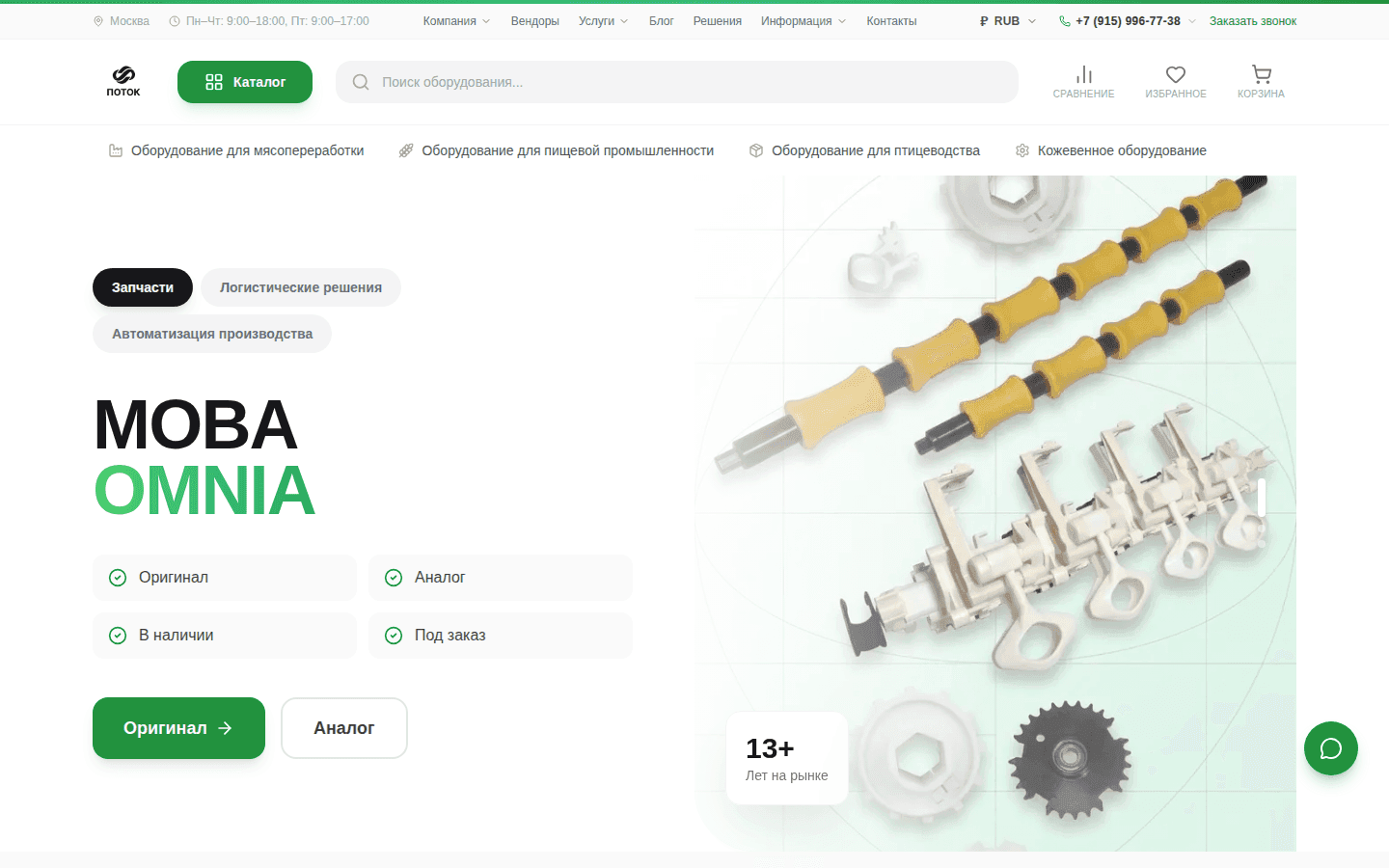Screen dimensions: 1389x868
Task: Open Оборудование для птицеводства link
Action: click(876, 150)
